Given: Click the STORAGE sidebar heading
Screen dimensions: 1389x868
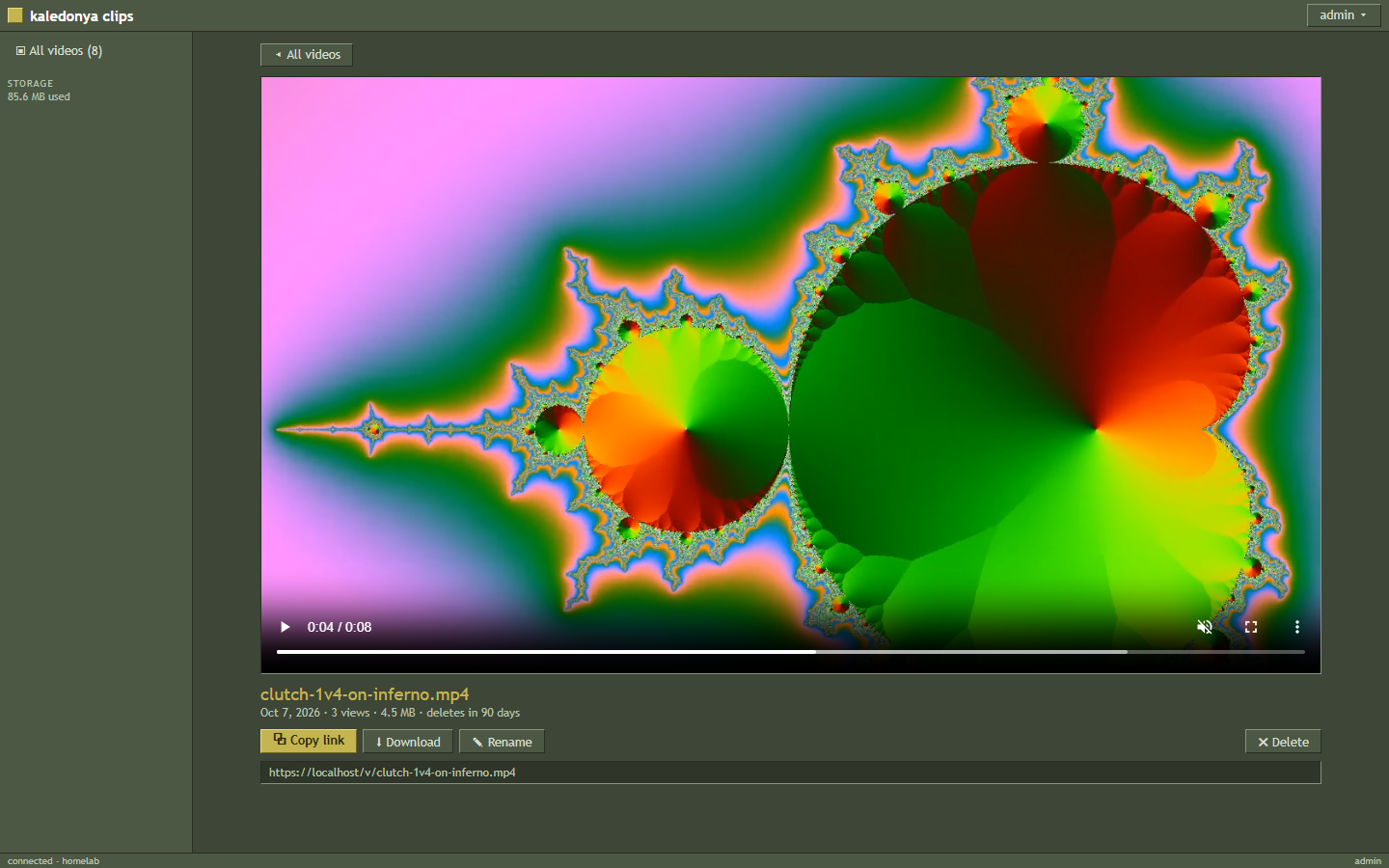Looking at the screenshot, I should tap(31, 84).
